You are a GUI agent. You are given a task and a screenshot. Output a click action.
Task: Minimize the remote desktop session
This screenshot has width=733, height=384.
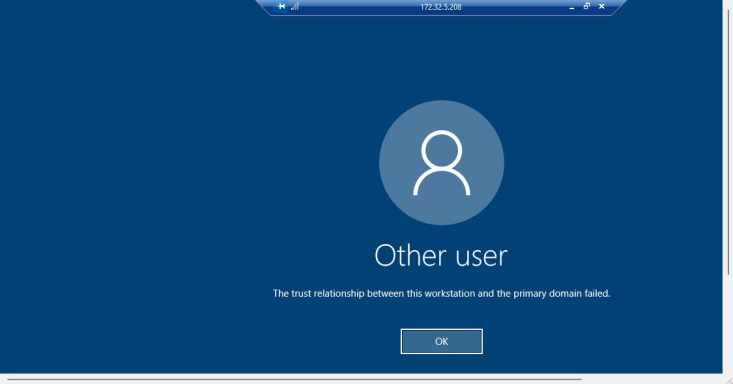(x=571, y=7)
